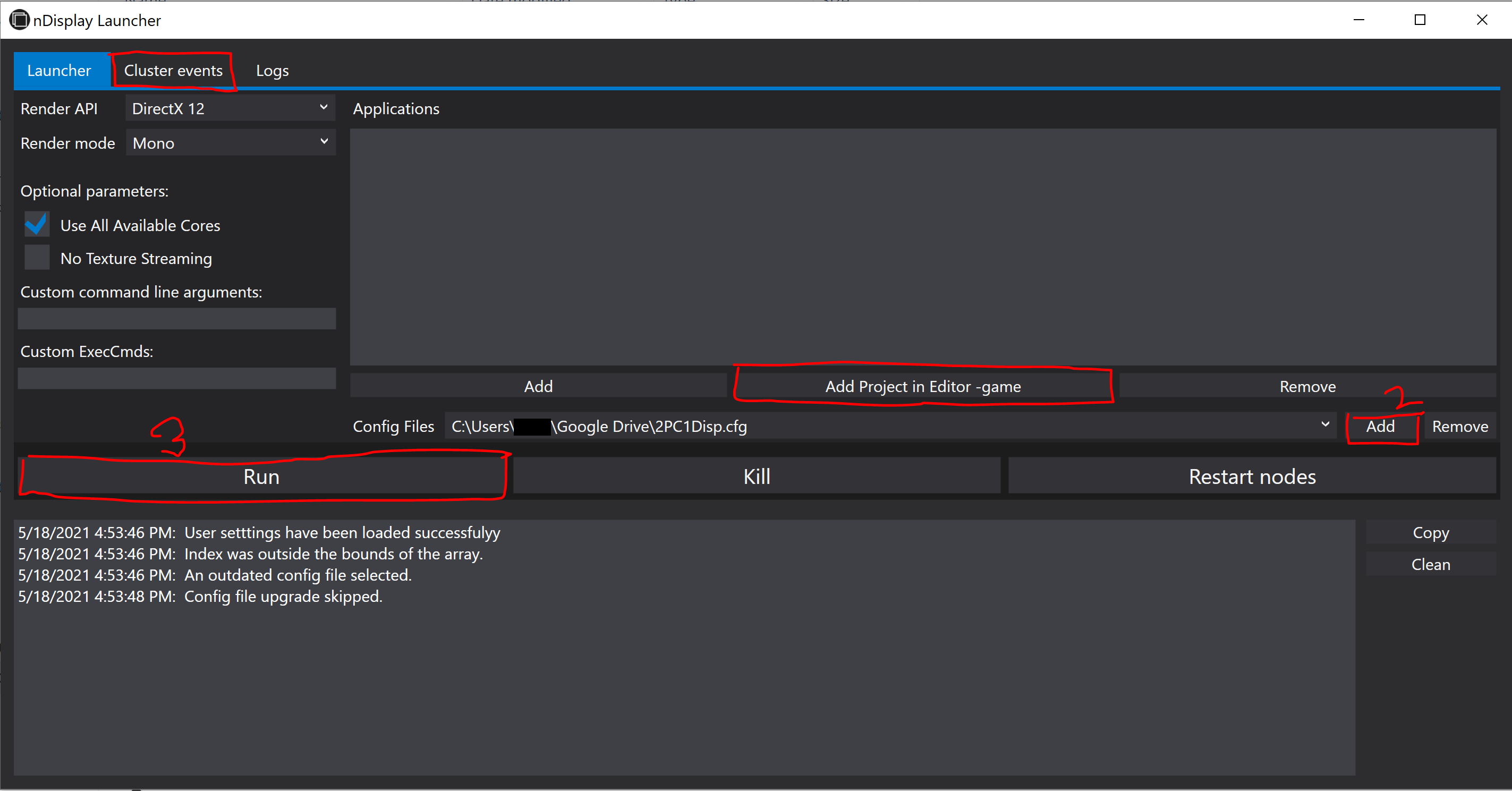Maximize the nDisplay Launcher window
The image size is (1512, 791).
(x=1420, y=20)
